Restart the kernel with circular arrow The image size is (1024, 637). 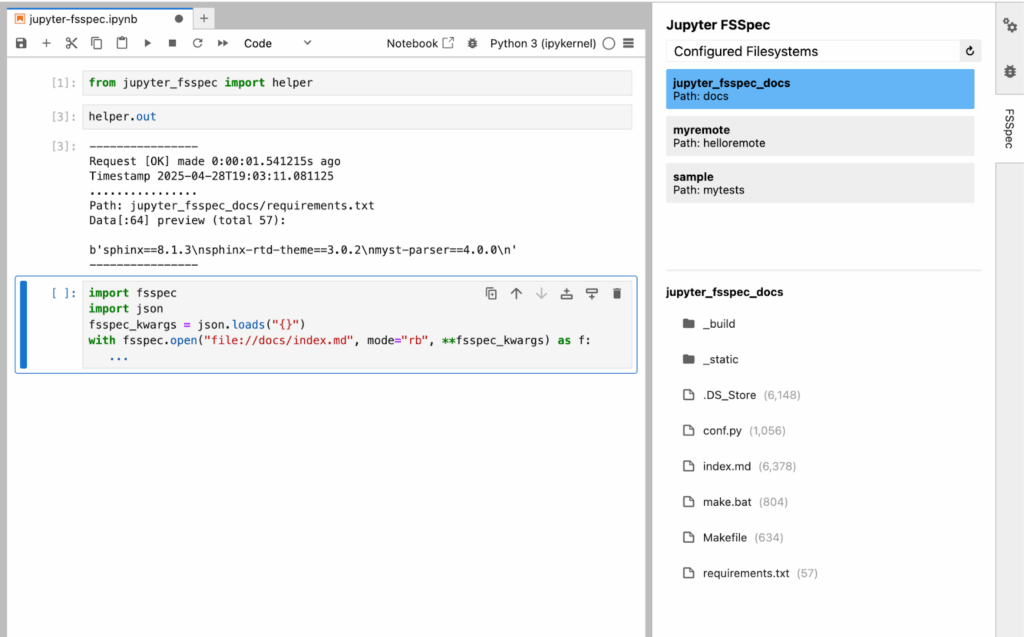click(x=197, y=43)
